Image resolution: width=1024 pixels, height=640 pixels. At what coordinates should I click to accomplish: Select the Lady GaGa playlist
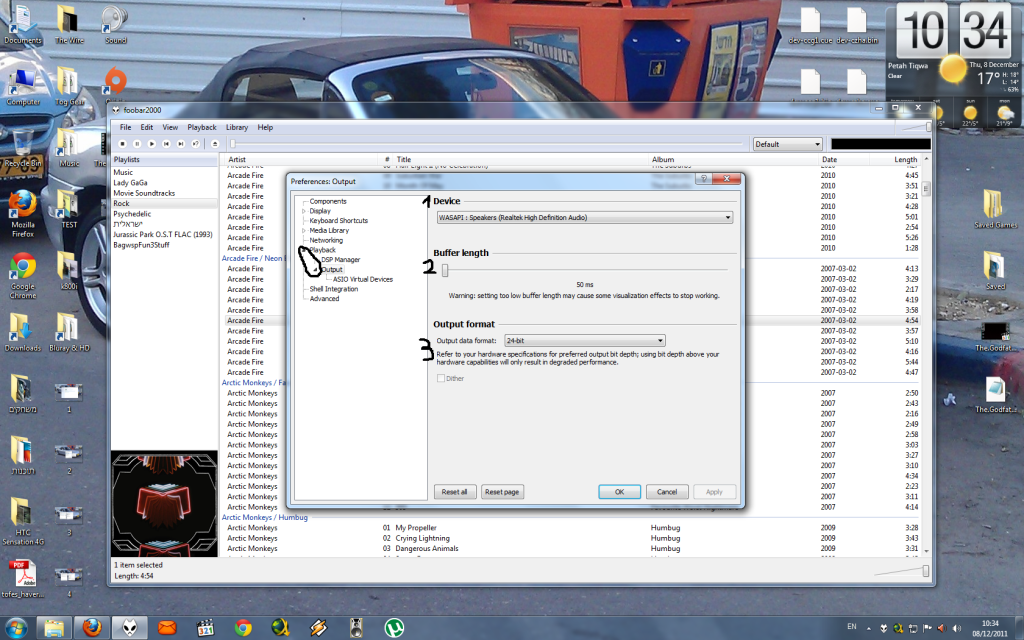point(130,183)
